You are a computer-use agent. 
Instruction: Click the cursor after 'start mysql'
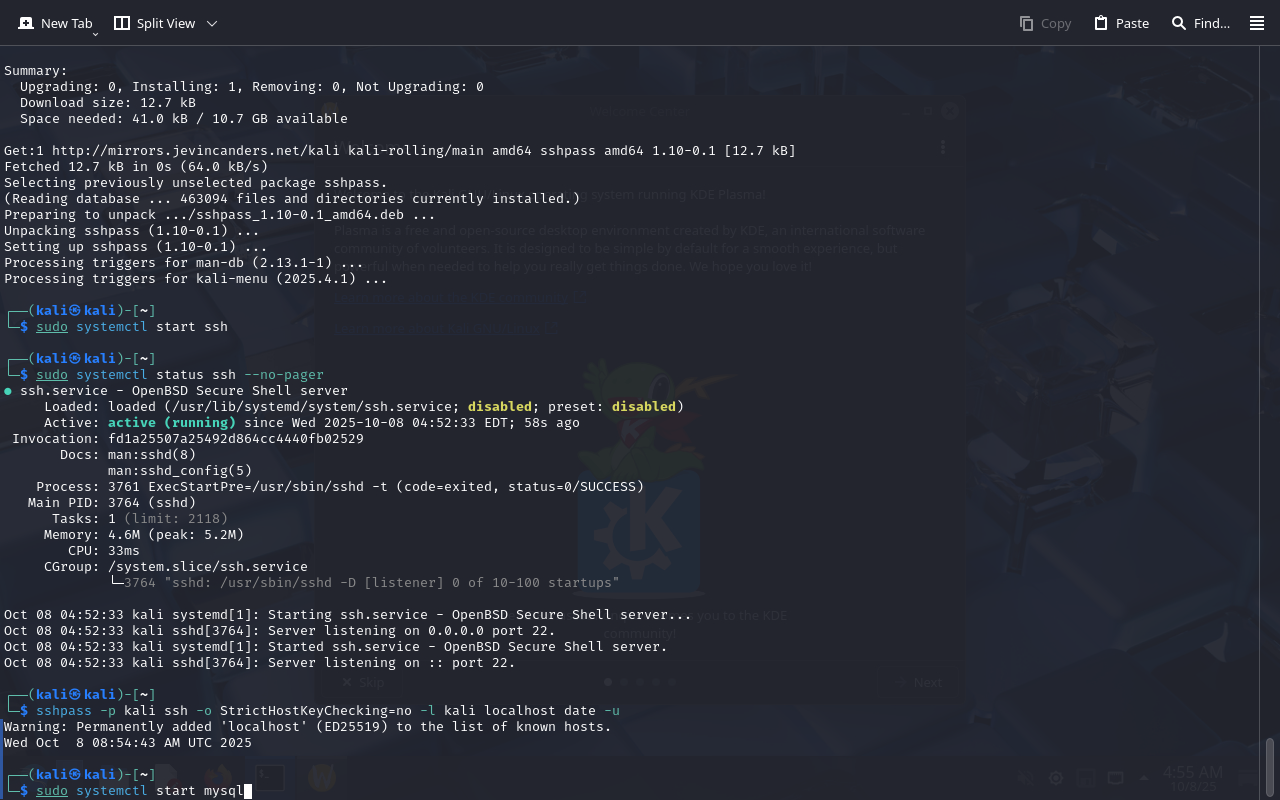coord(247,791)
